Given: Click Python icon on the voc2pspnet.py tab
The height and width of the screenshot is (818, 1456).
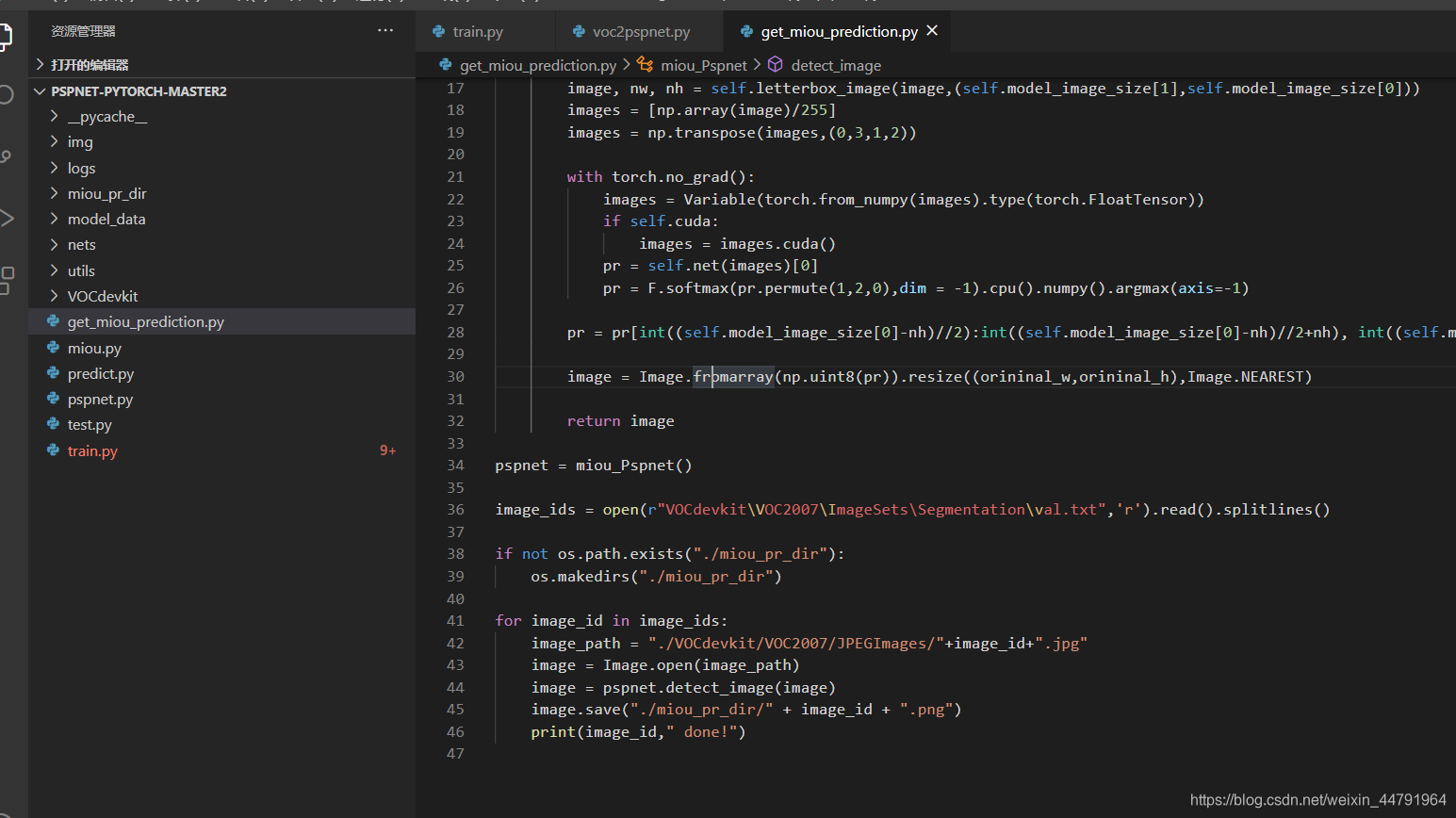Looking at the screenshot, I should (x=579, y=31).
